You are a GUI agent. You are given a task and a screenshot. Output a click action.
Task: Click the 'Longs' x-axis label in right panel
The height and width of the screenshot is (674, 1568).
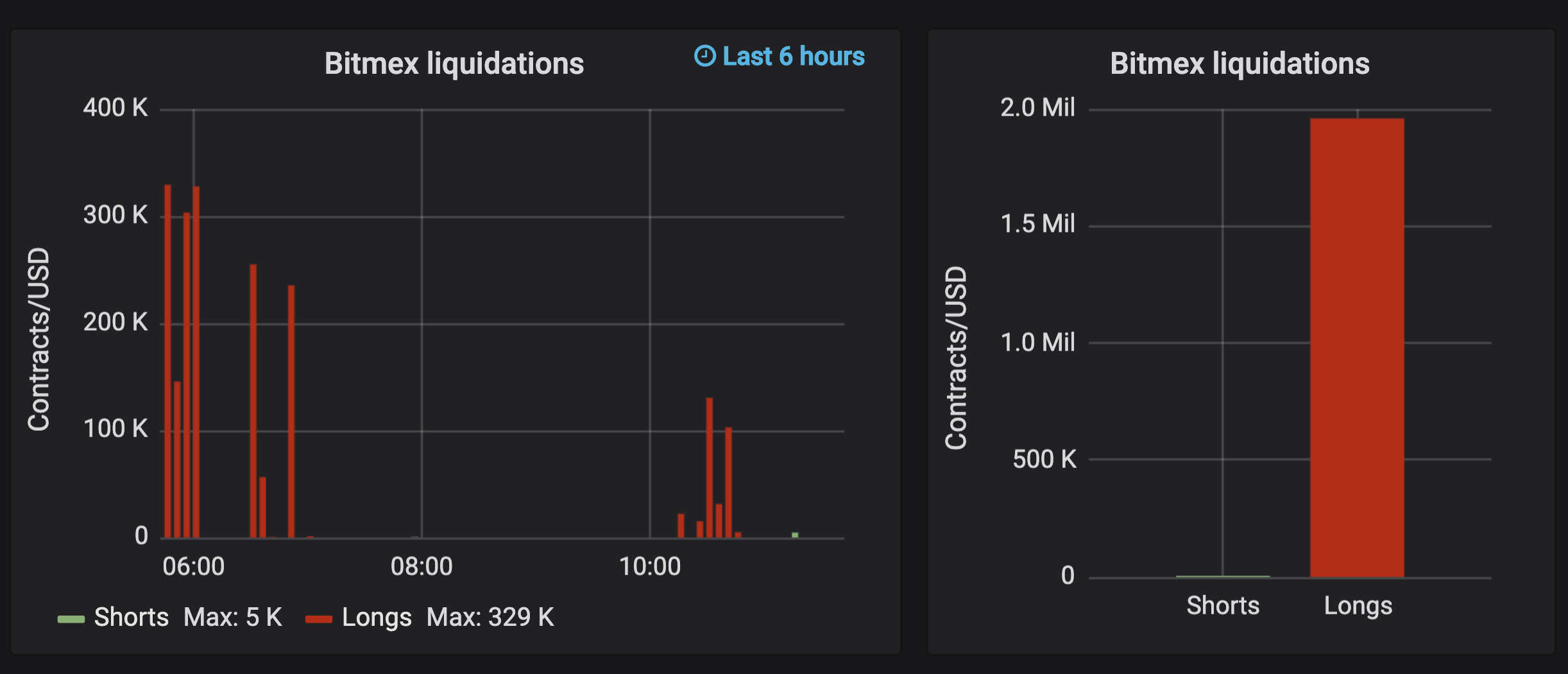[1358, 606]
